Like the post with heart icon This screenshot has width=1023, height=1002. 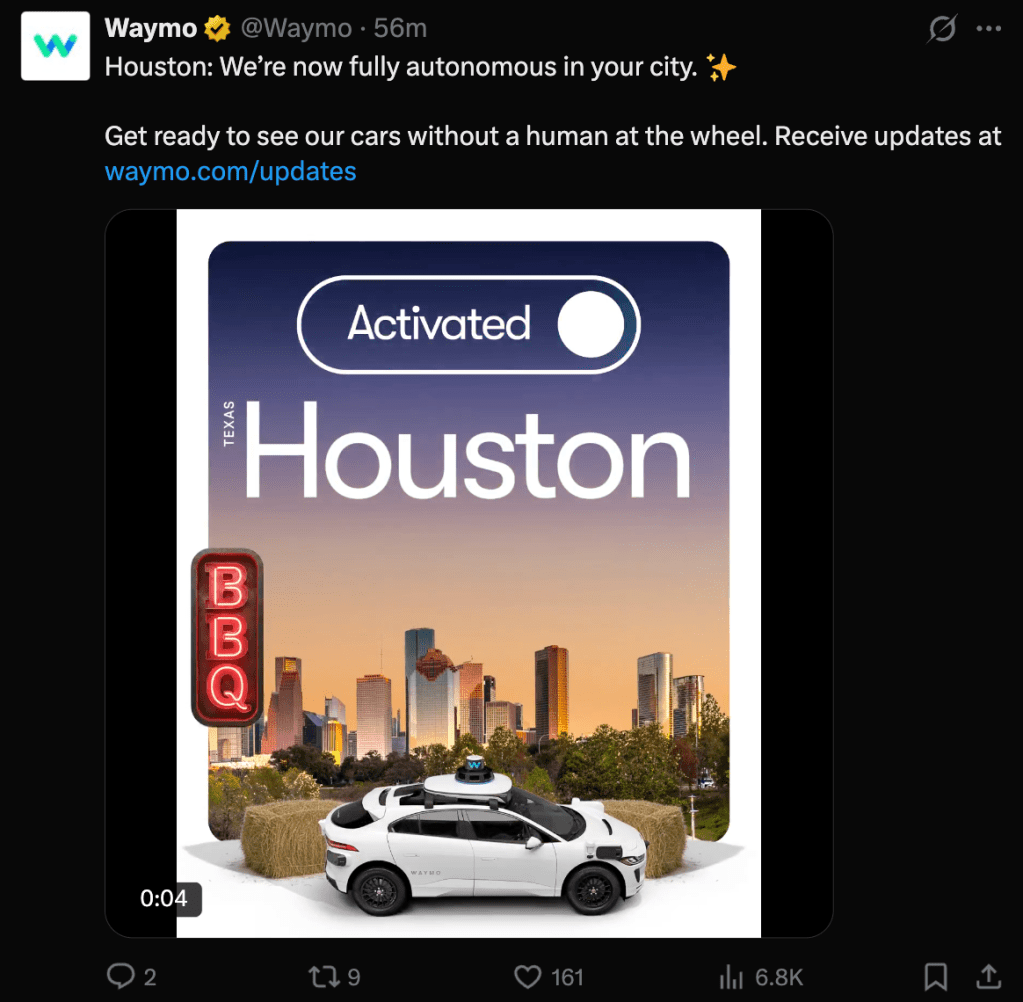point(528,977)
